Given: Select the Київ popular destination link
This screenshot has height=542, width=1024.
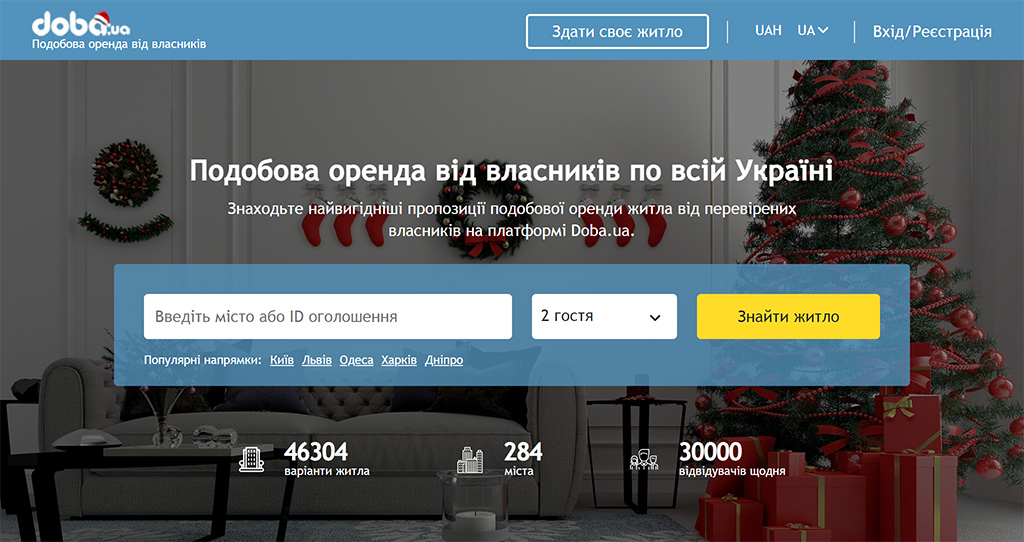Looking at the screenshot, I should click(x=281, y=360).
